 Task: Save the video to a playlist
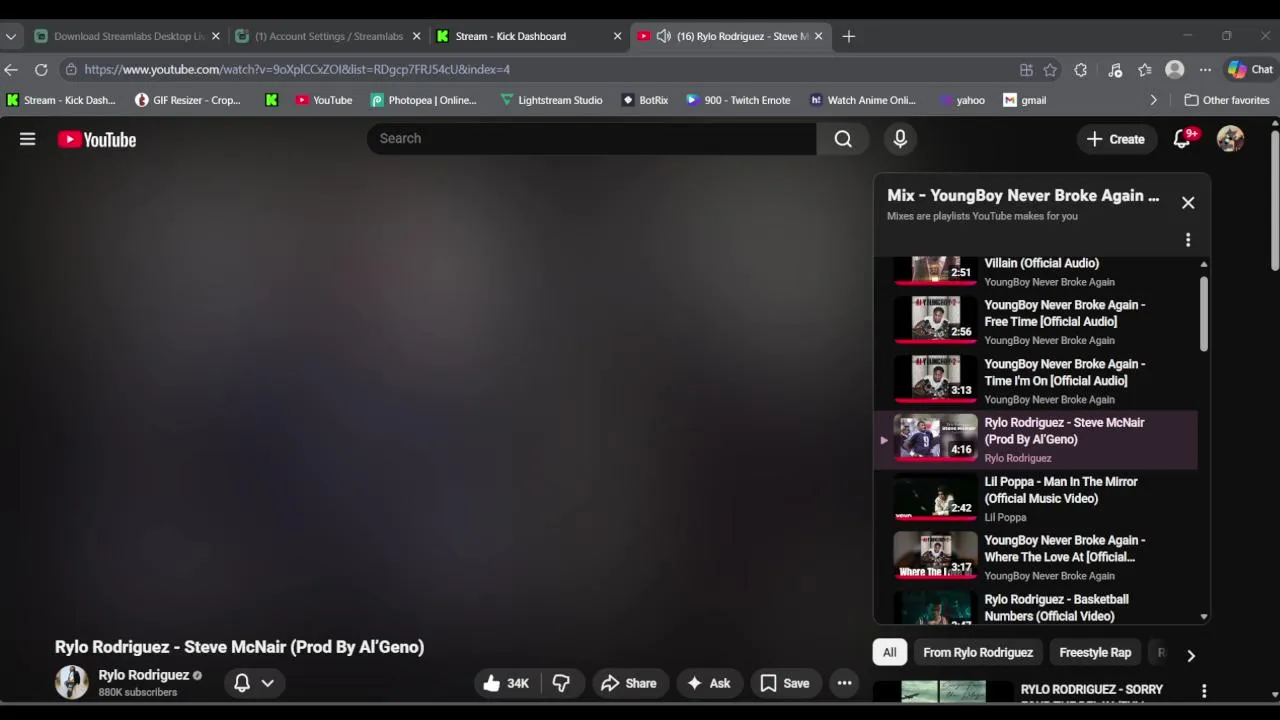click(x=785, y=683)
